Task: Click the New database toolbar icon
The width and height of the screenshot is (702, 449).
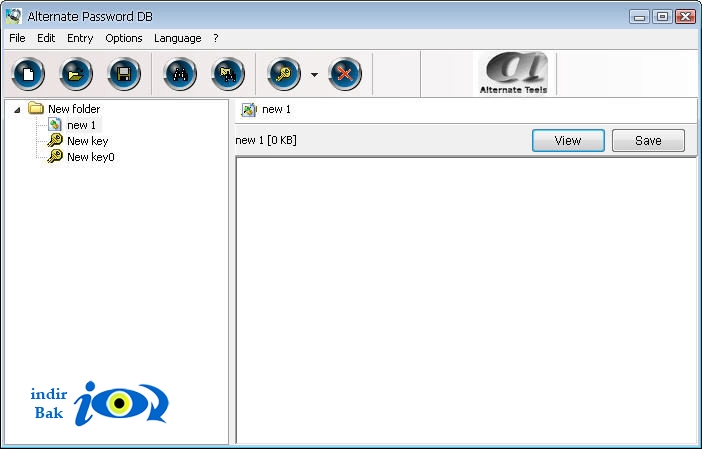Action: pos(28,74)
